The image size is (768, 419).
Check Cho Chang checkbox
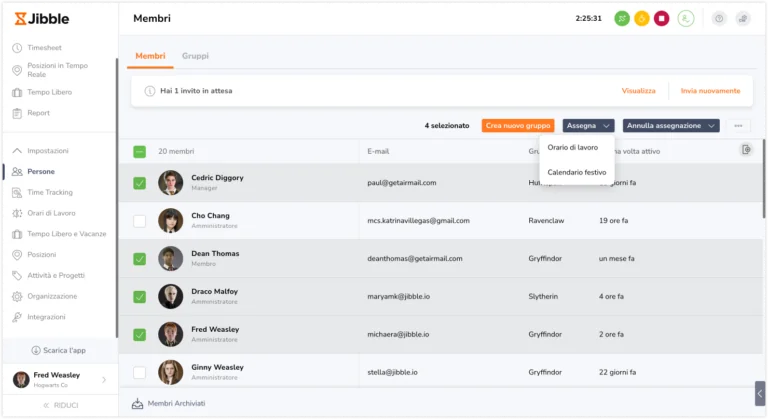click(x=140, y=221)
